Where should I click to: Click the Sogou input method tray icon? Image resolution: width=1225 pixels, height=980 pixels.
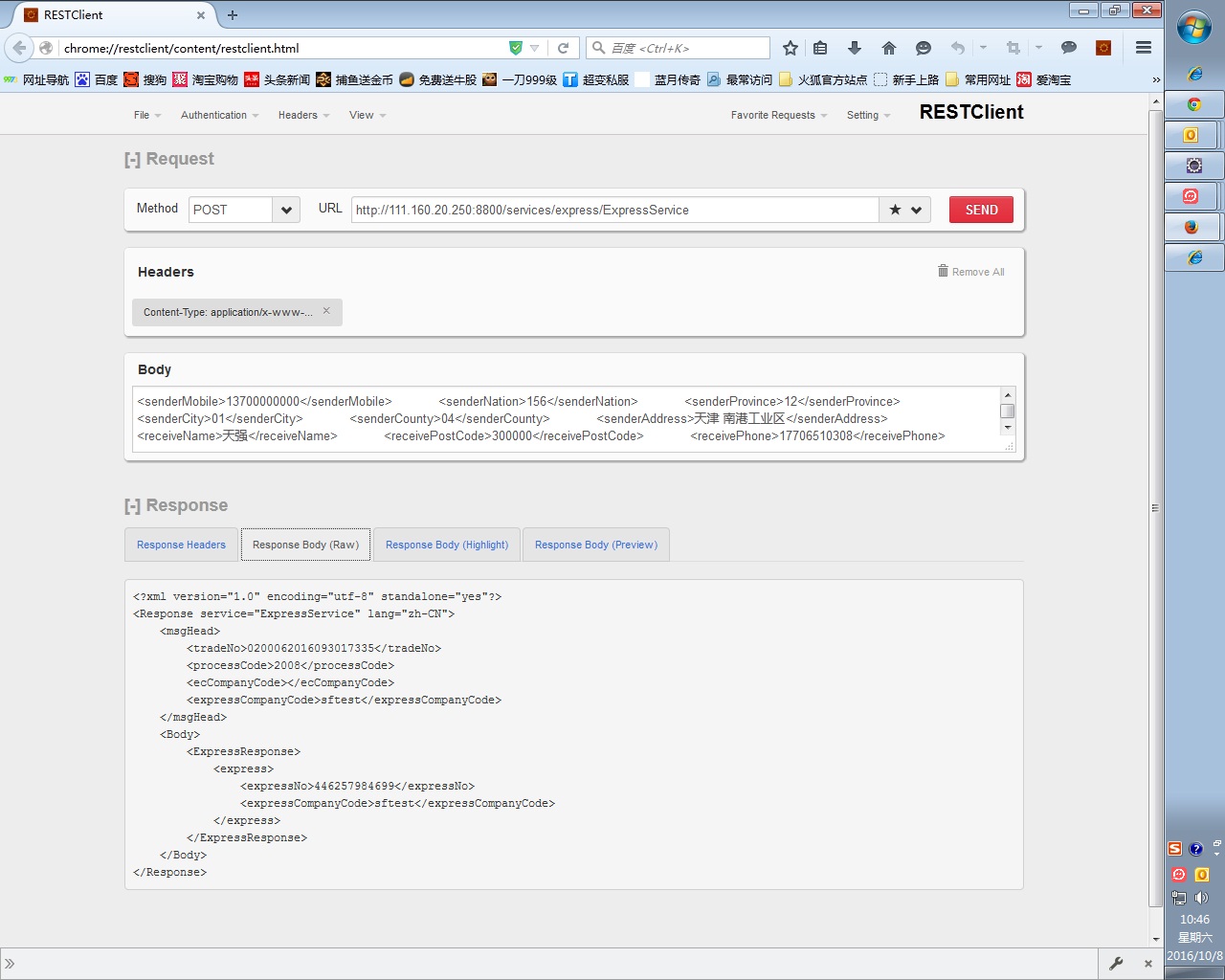pos(1175,849)
